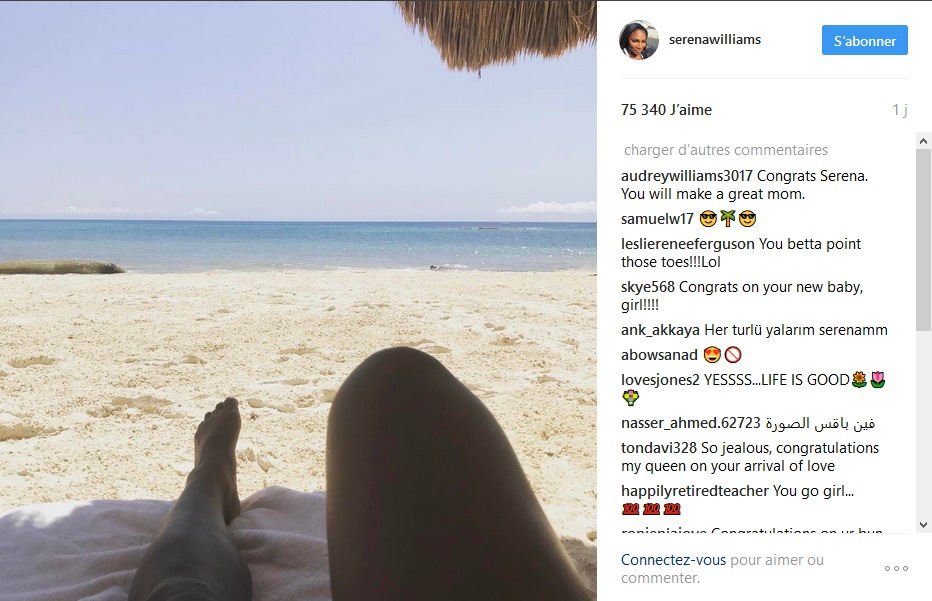
Task: Click the three-dots more options icon
Action: pos(896,568)
